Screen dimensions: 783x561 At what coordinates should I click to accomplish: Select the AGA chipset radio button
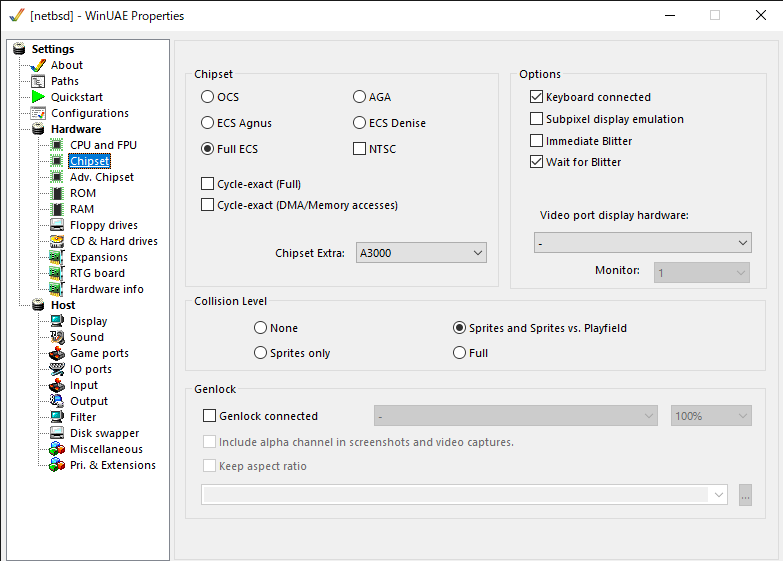[360, 97]
